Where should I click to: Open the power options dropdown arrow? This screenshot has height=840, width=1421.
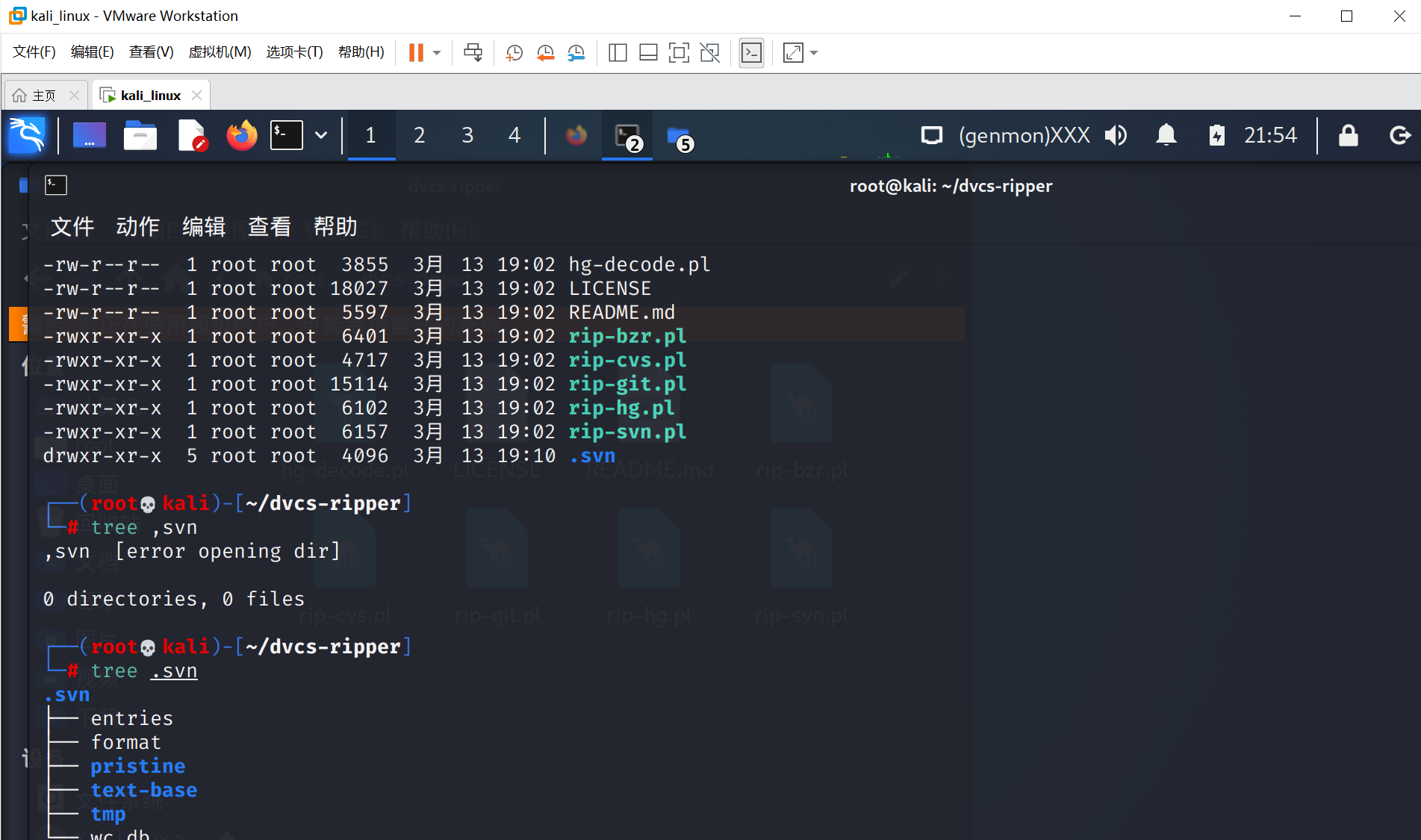437,52
